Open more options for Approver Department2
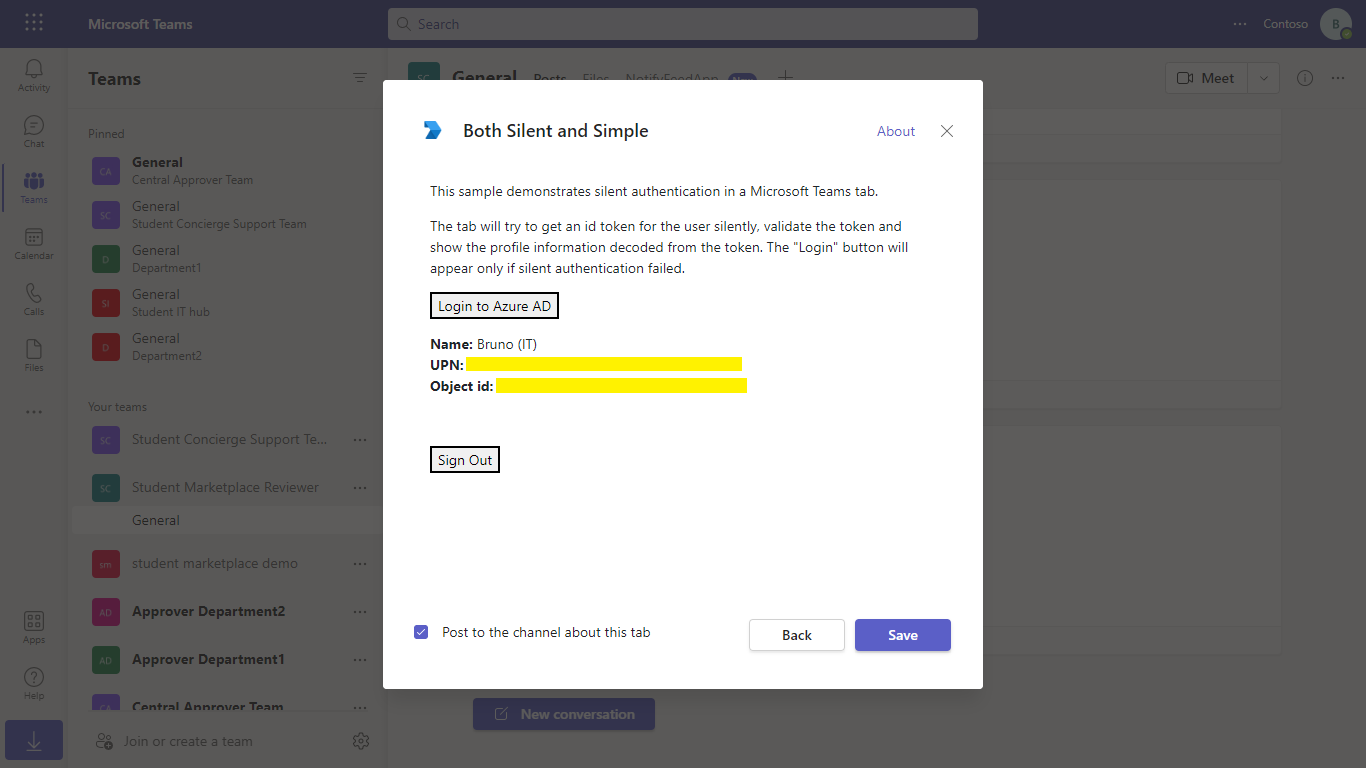This screenshot has height=768, width=1366. [360, 611]
